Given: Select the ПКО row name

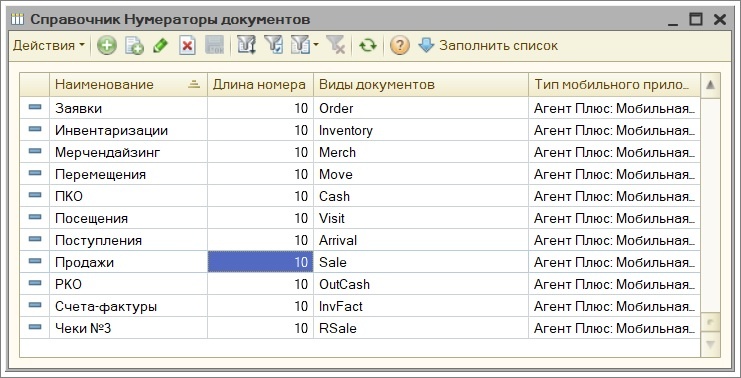Looking at the screenshot, I should pos(69,196).
